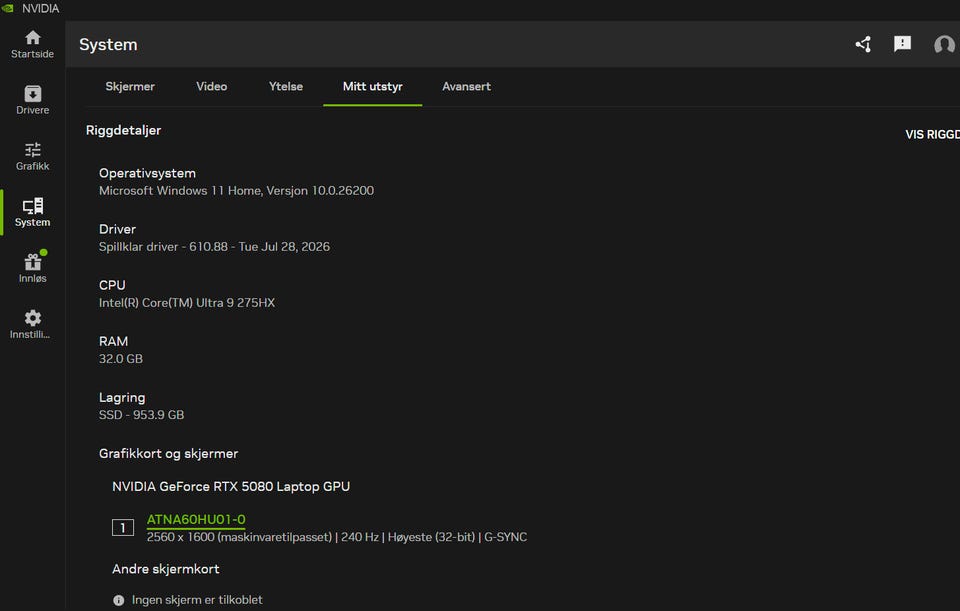This screenshot has height=611, width=960.
Task: Click the 2560 x 1600 display details line
Action: [337, 537]
